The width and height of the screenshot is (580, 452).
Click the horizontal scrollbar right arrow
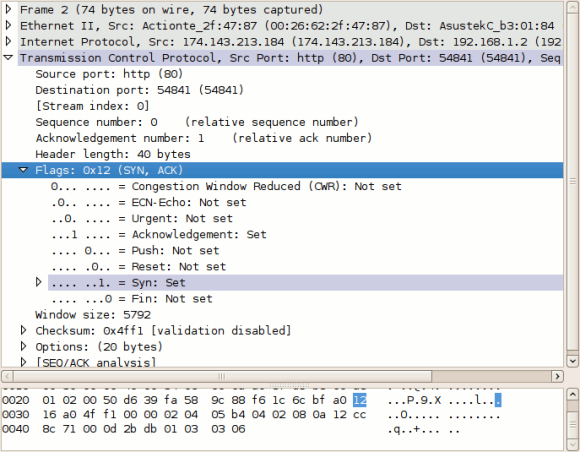coord(557,377)
